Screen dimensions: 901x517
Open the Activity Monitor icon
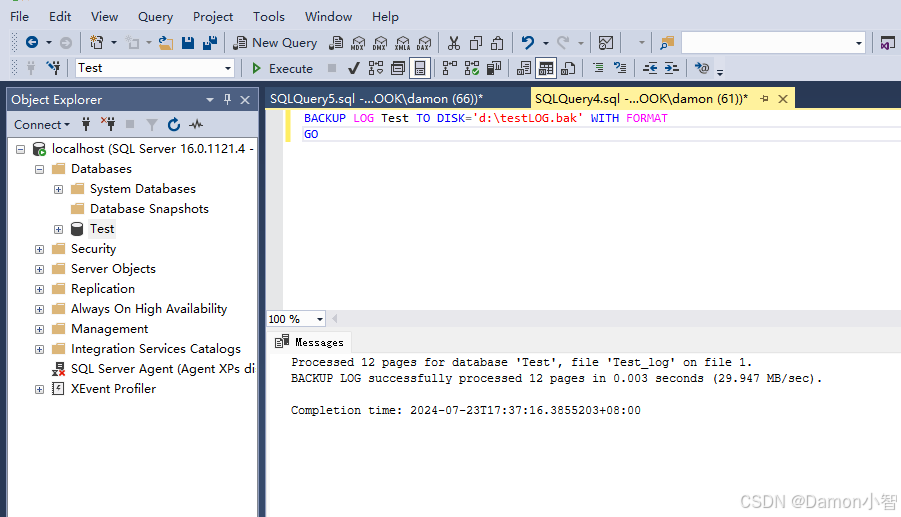(606, 43)
